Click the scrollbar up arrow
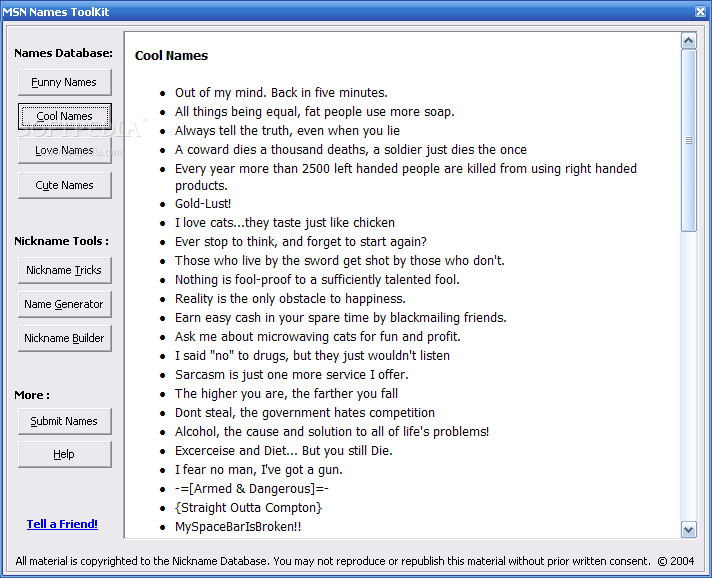The width and height of the screenshot is (712, 578). (689, 41)
